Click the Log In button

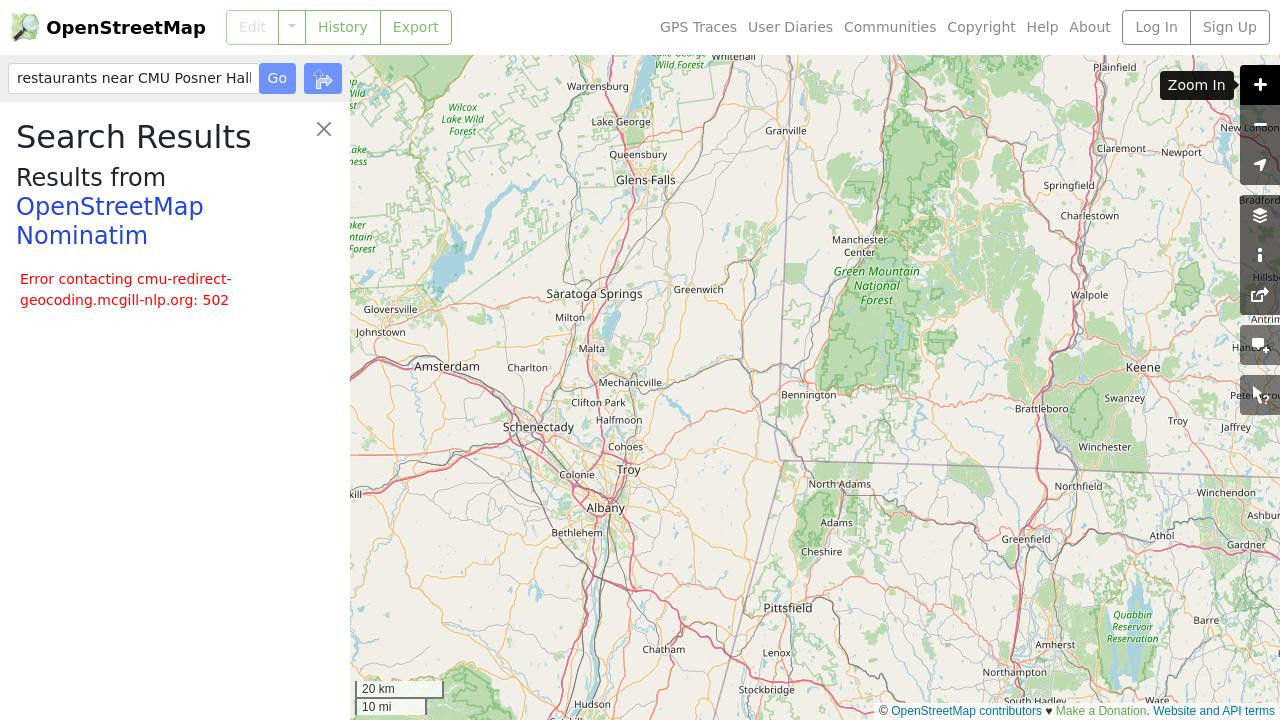[1156, 27]
